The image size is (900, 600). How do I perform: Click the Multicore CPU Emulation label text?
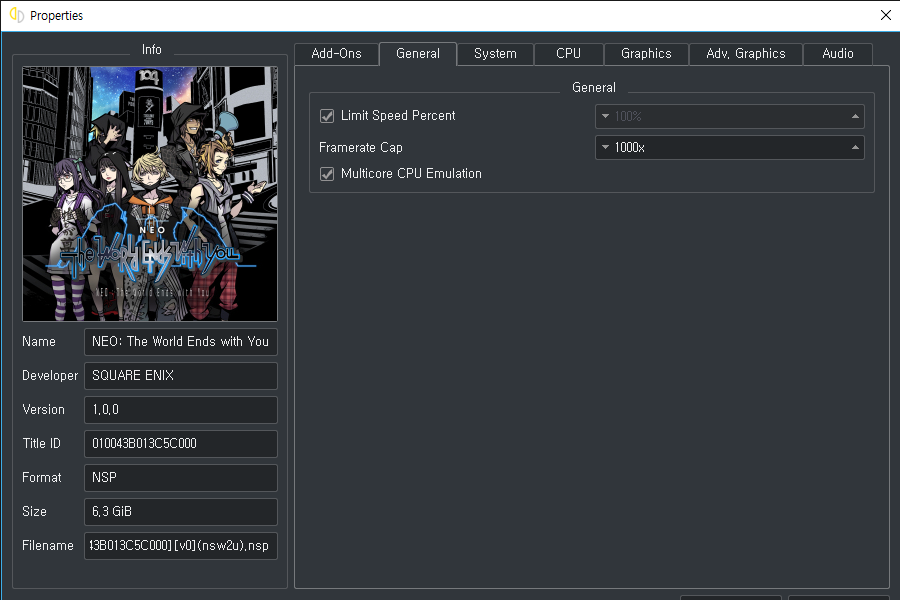[411, 173]
